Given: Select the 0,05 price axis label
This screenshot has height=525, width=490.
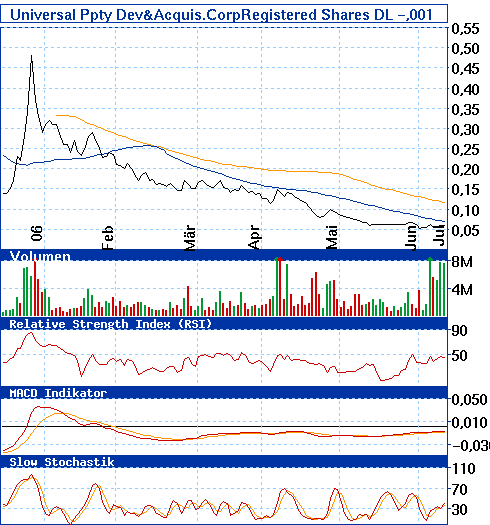Looking at the screenshot, I should [x=466, y=231].
